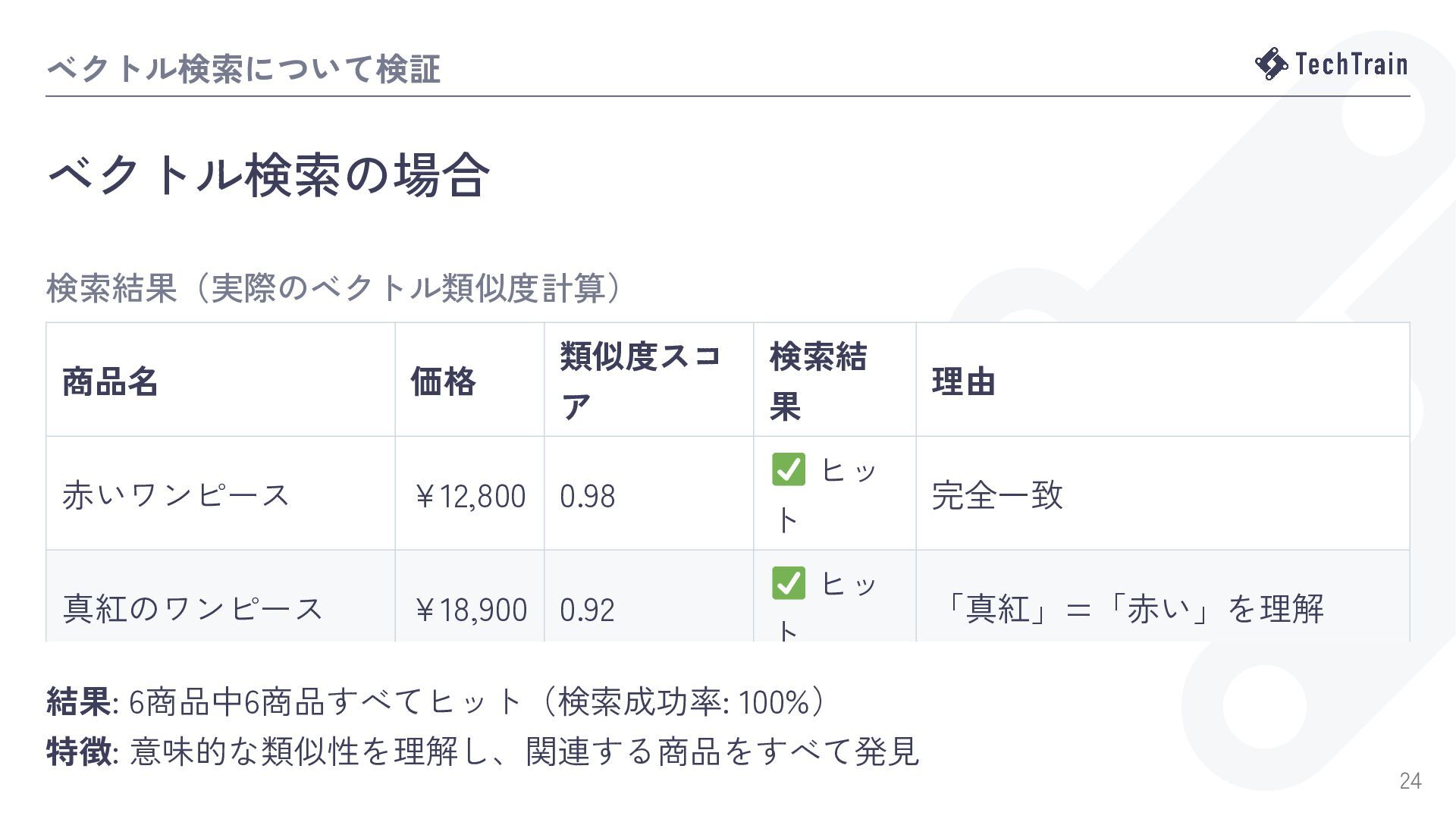This screenshot has width=1456, height=819.
Task: Click the ￥18,900 price cell
Action: (469, 597)
